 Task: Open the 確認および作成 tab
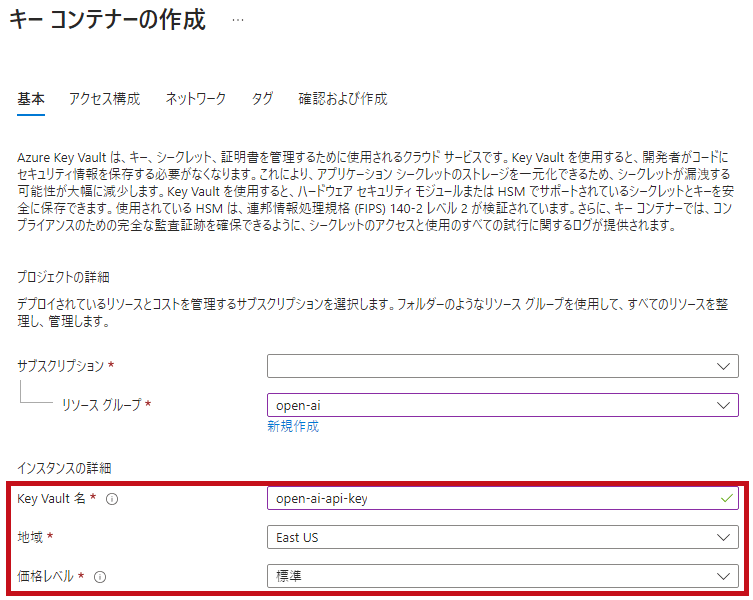342,99
